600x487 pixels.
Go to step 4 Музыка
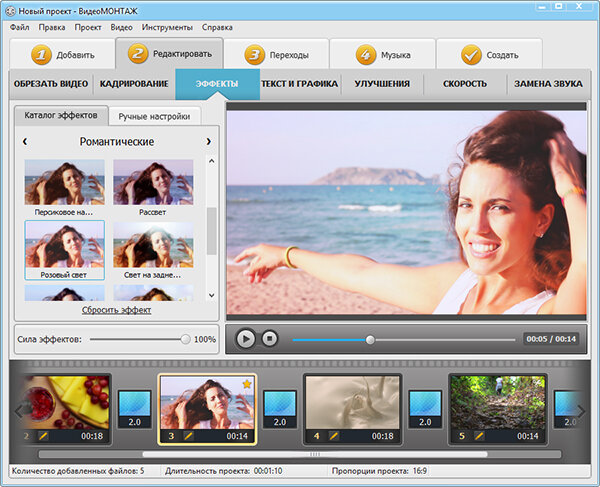383,55
